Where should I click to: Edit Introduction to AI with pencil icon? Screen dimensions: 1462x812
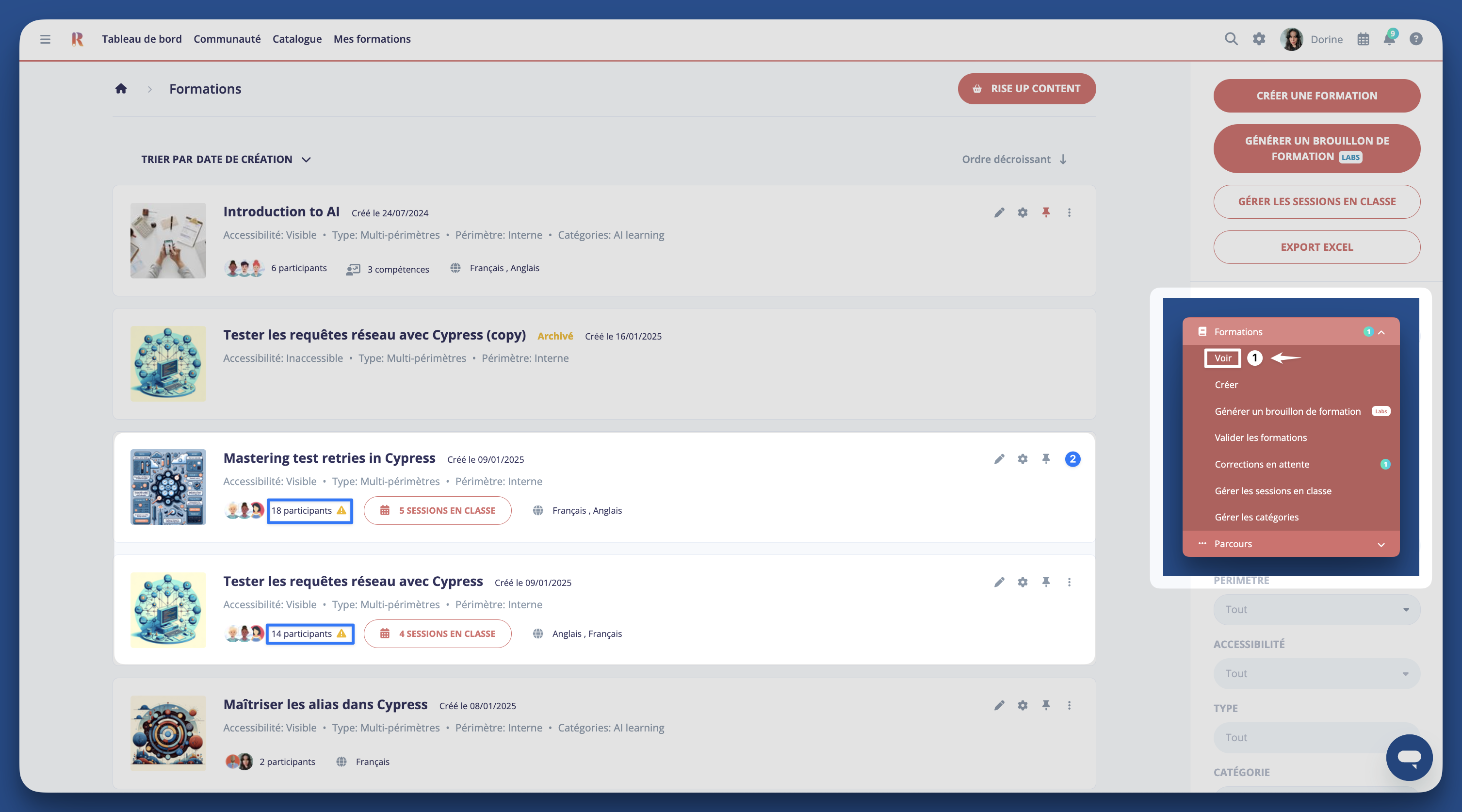click(x=999, y=213)
